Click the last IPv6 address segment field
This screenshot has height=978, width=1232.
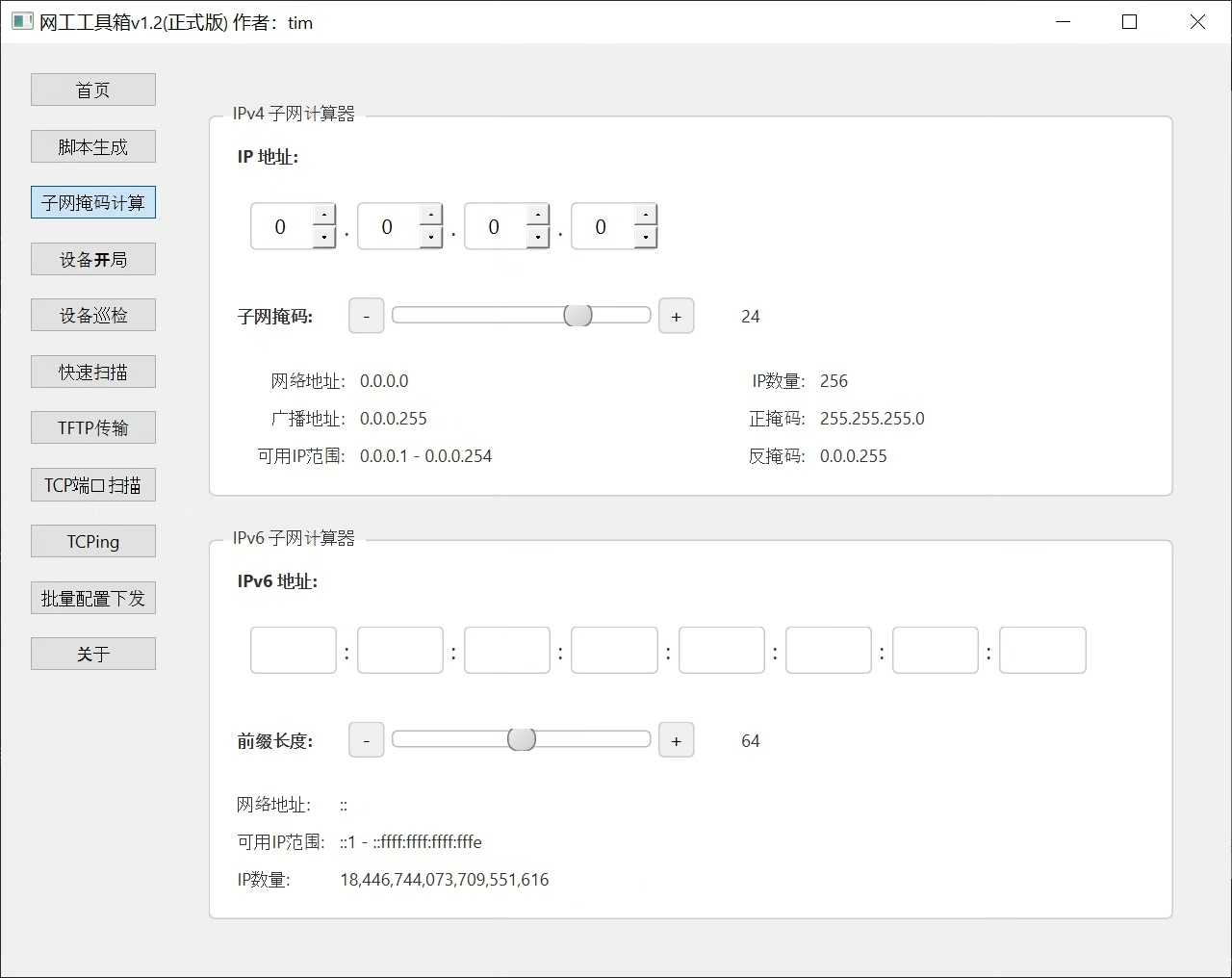click(x=1042, y=651)
